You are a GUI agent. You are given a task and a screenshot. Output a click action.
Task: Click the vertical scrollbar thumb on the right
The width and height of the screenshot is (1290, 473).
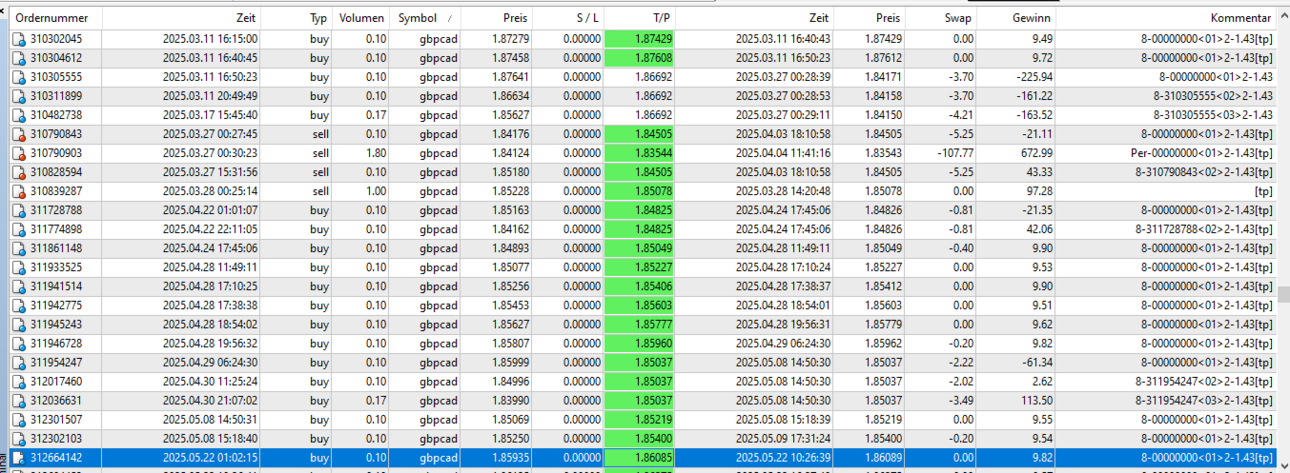click(1283, 295)
